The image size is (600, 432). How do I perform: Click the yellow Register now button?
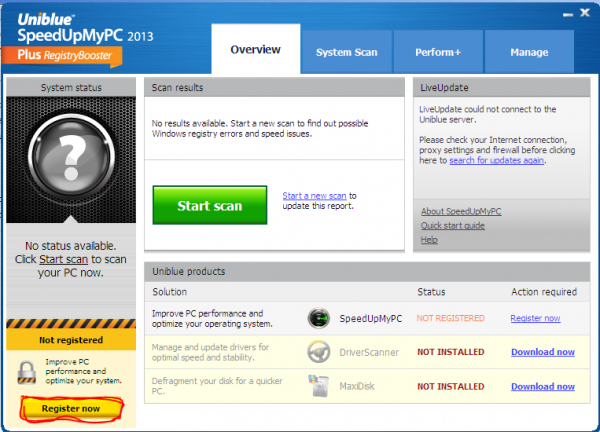point(71,409)
